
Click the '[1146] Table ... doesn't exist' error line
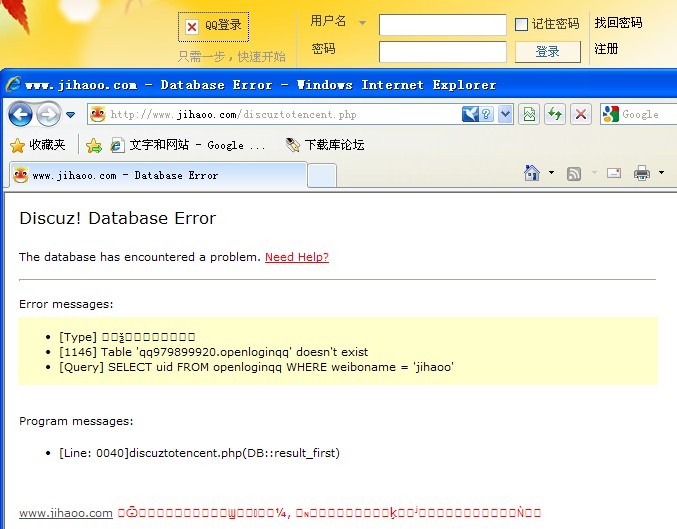pyautogui.click(x=214, y=352)
